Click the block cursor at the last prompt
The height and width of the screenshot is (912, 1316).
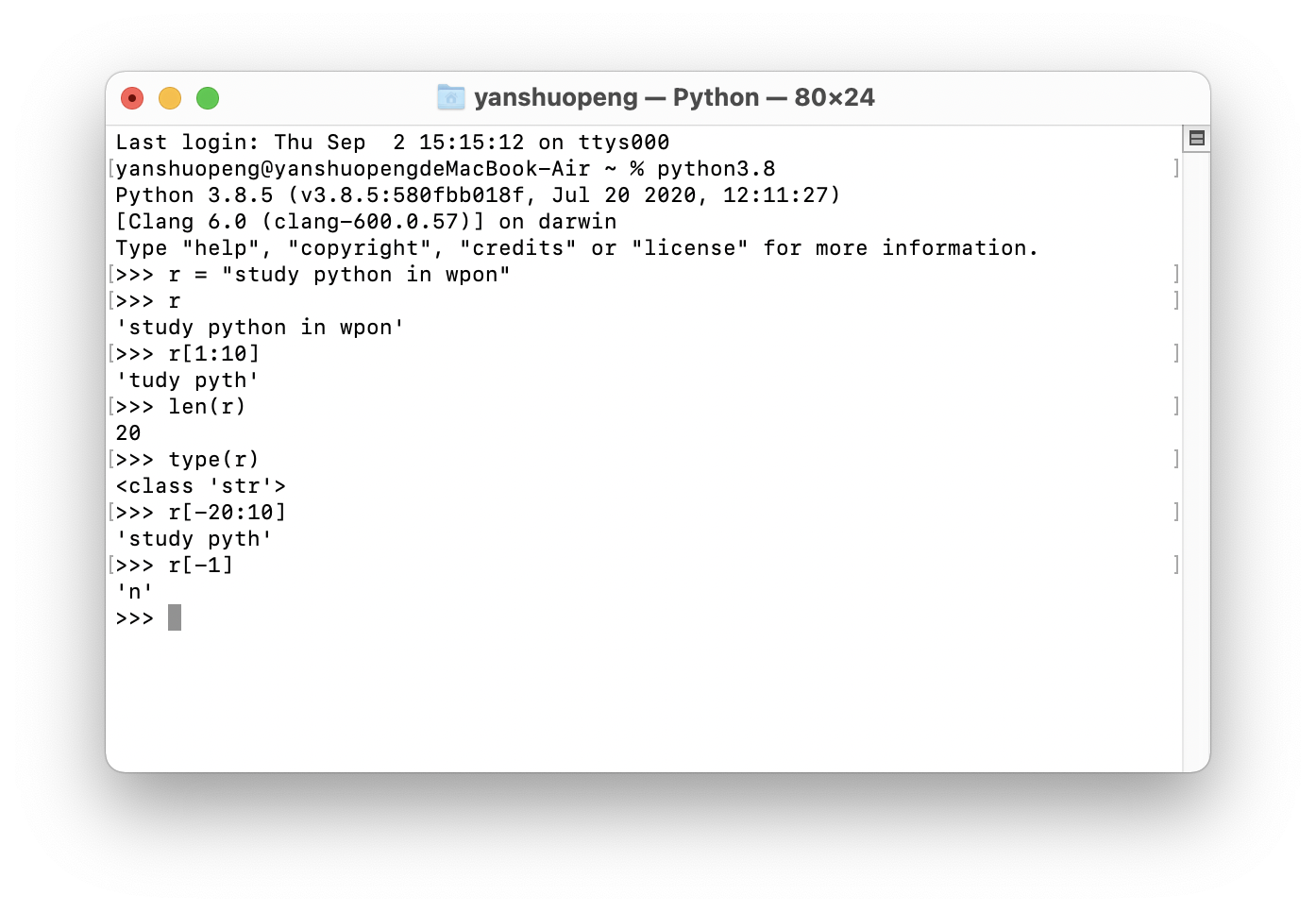point(175,618)
